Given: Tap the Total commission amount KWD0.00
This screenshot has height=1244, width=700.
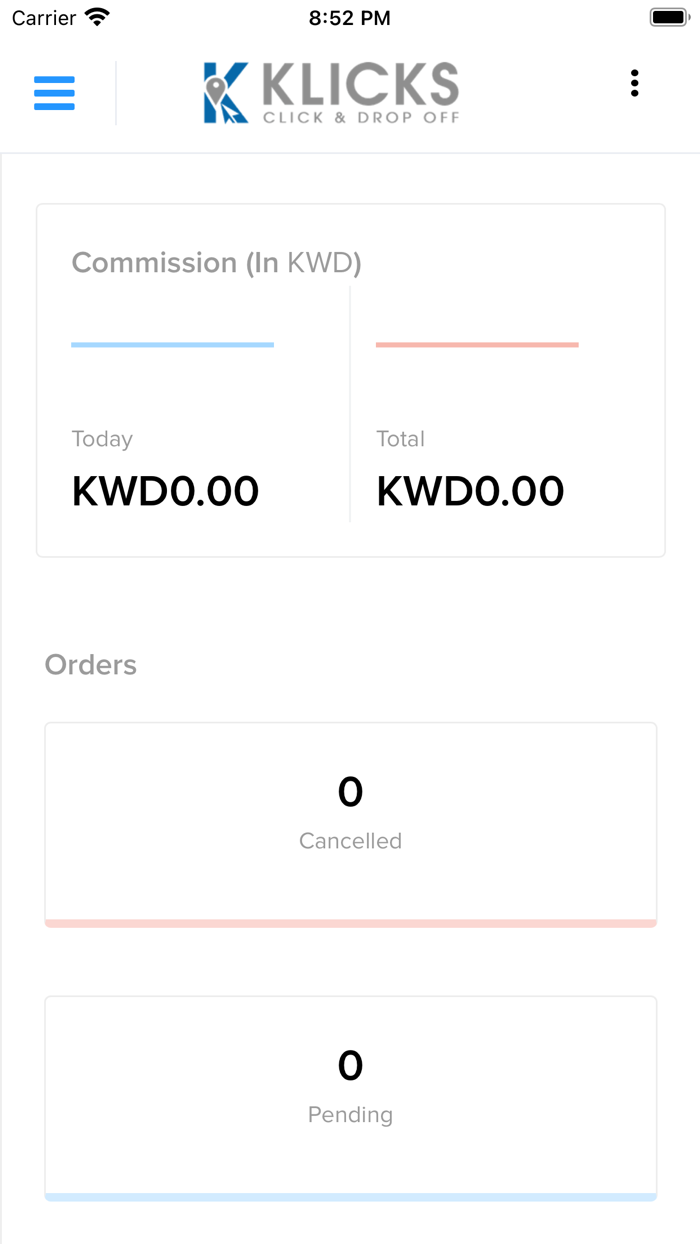Looking at the screenshot, I should coord(470,490).
